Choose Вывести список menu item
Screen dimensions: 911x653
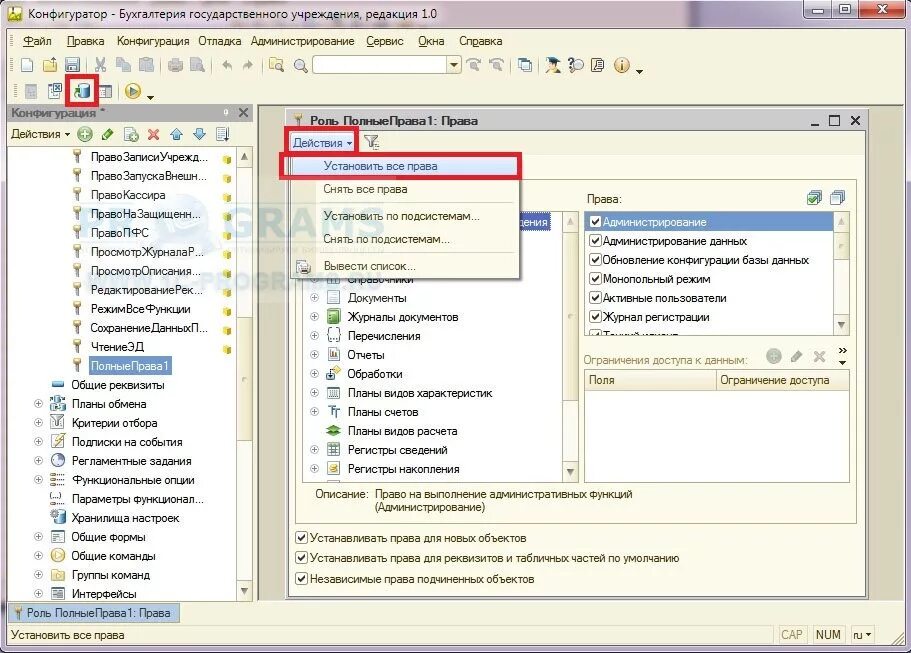pos(405,266)
